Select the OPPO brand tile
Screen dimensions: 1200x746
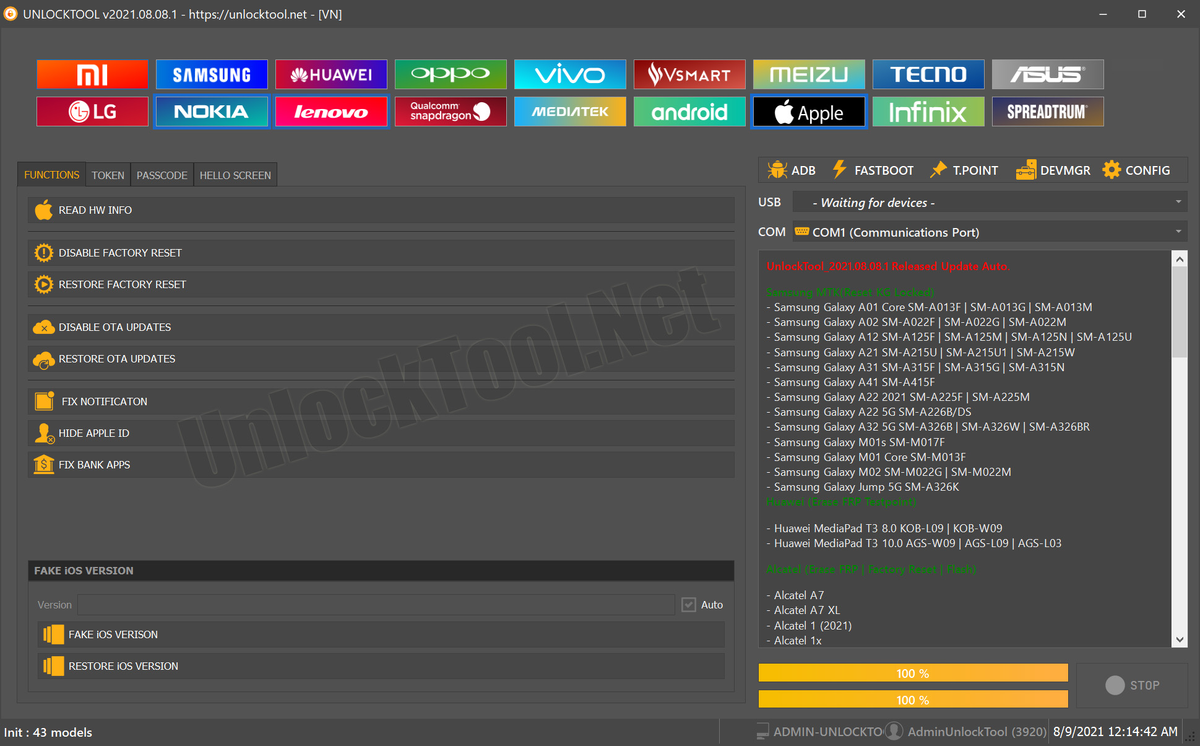tap(450, 74)
